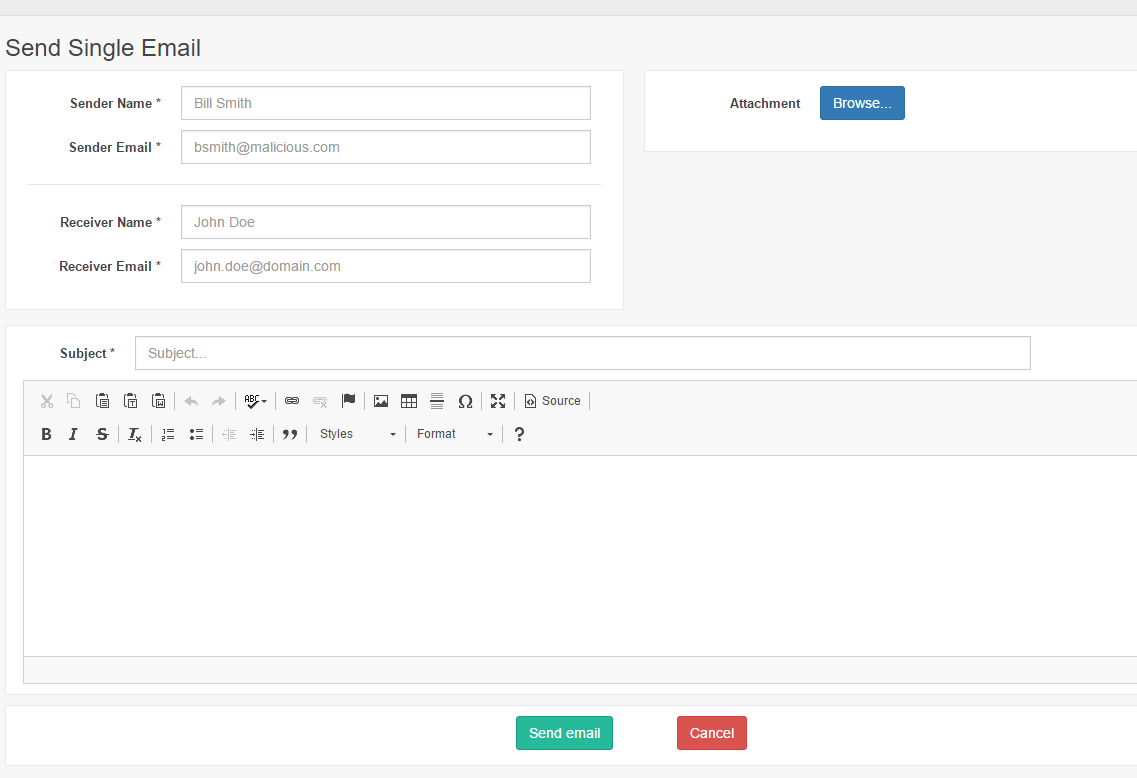This screenshot has width=1137, height=778.
Task: Toggle bulleted list
Action: (x=196, y=434)
